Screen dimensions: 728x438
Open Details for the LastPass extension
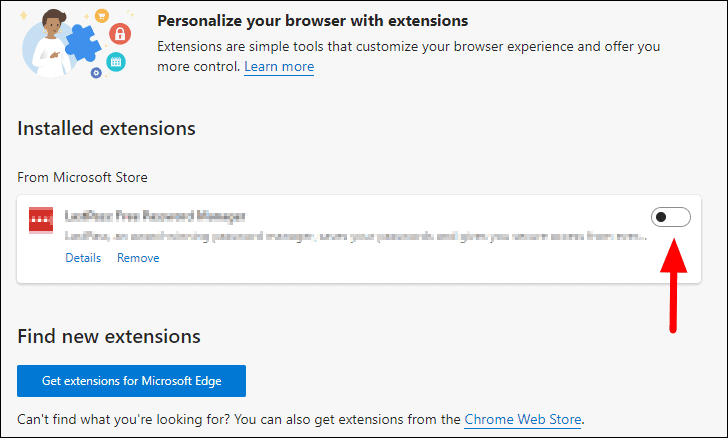(x=83, y=258)
